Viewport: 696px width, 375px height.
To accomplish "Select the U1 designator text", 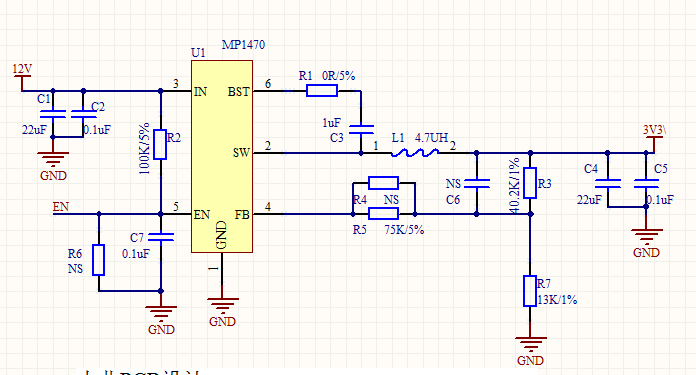I will point(198,53).
